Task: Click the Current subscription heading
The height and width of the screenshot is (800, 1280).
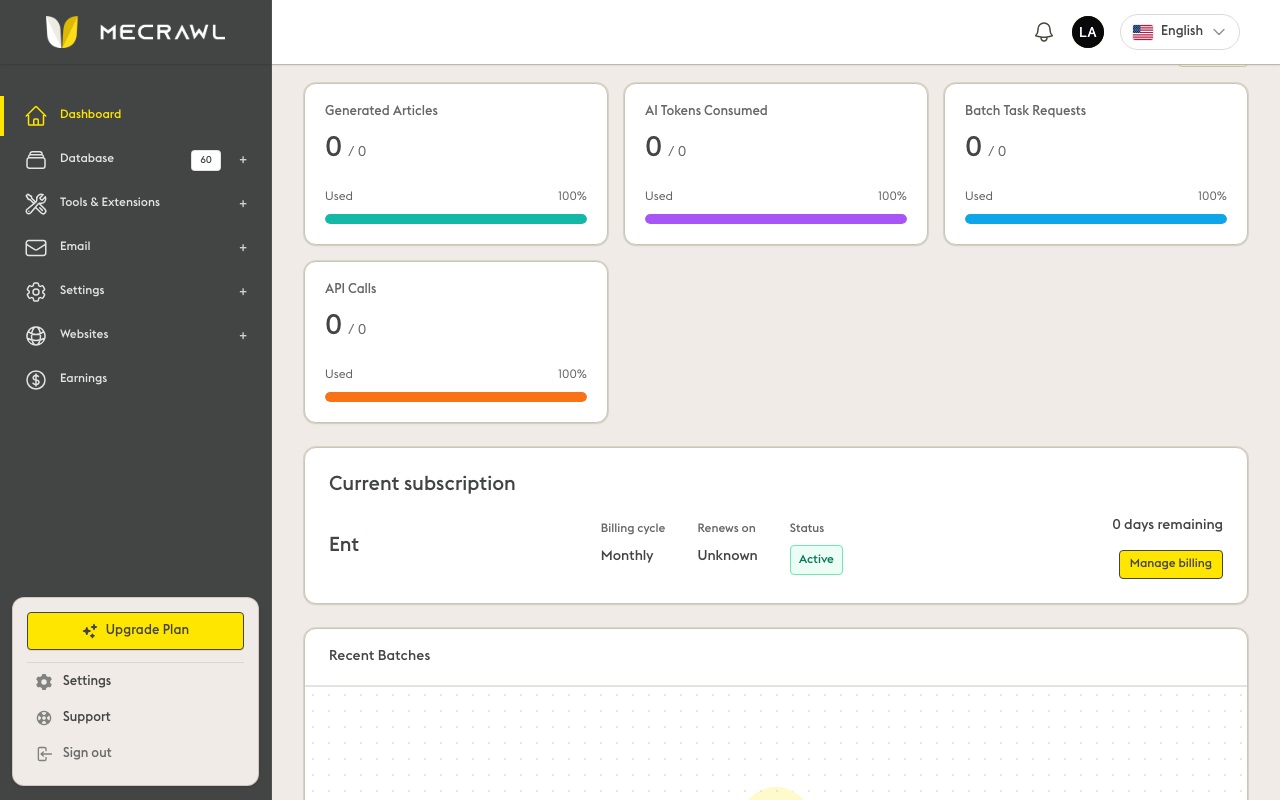Action: tap(422, 484)
